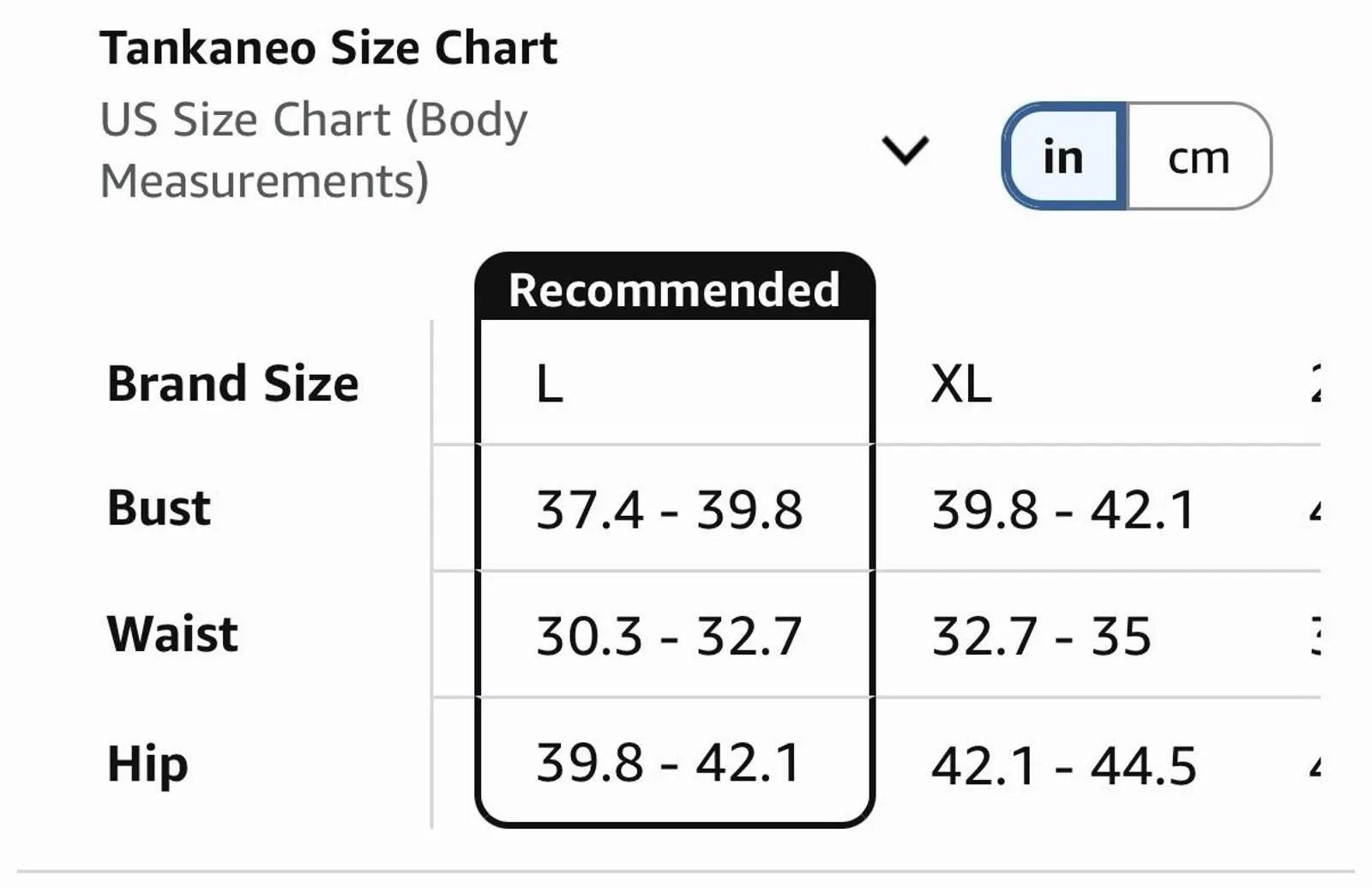Click XL bust range 39.8 - 42.1
This screenshot has width=1372, height=888.
(1063, 510)
